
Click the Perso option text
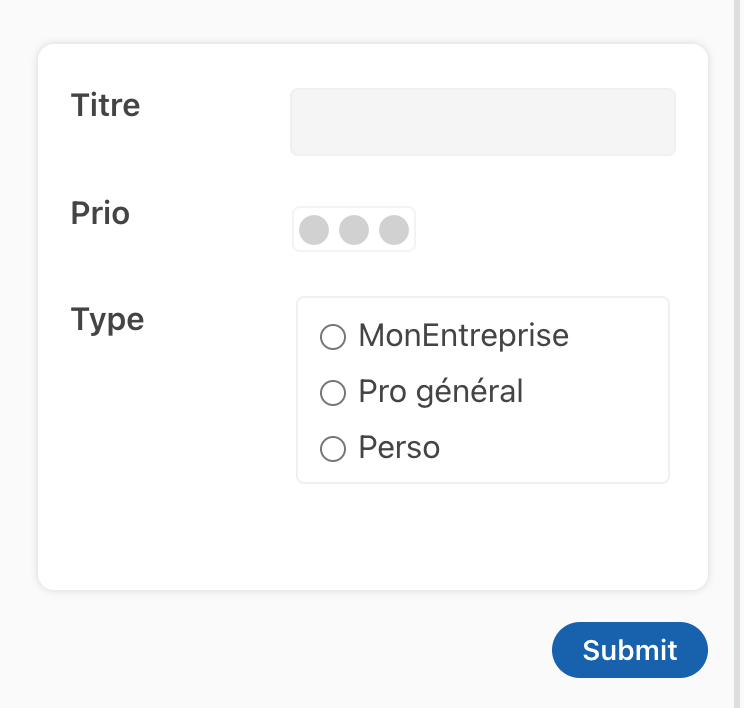tap(399, 447)
